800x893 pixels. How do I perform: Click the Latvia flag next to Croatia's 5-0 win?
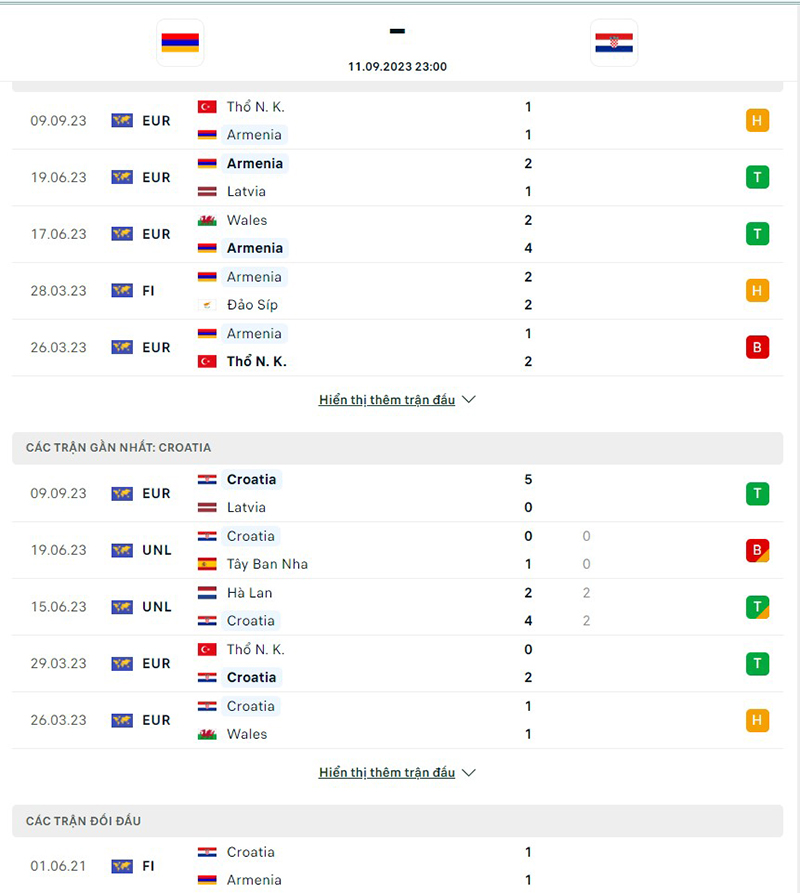coord(206,507)
